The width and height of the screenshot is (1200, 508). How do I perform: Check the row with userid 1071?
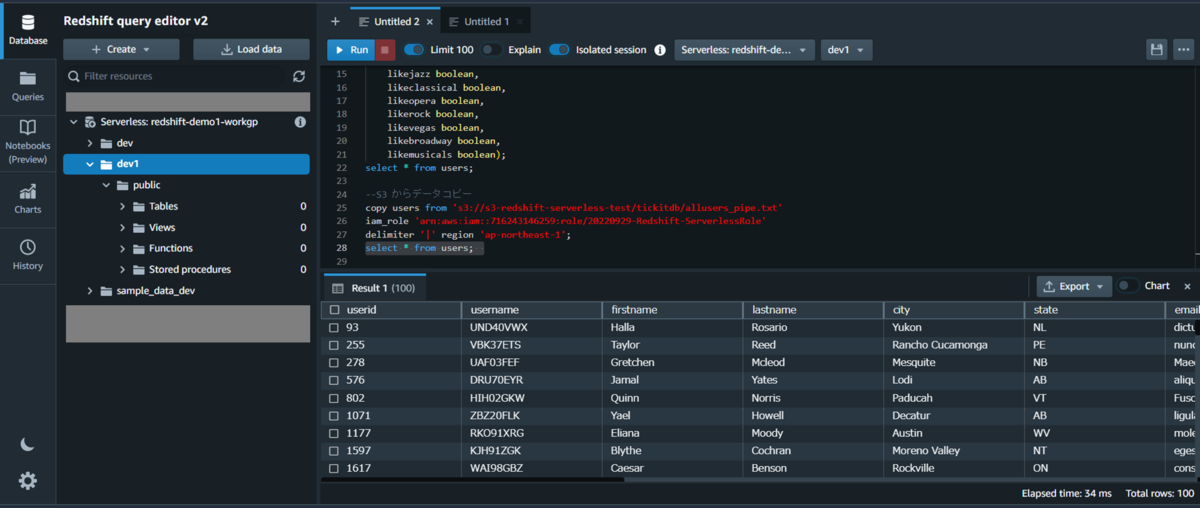pos(334,415)
